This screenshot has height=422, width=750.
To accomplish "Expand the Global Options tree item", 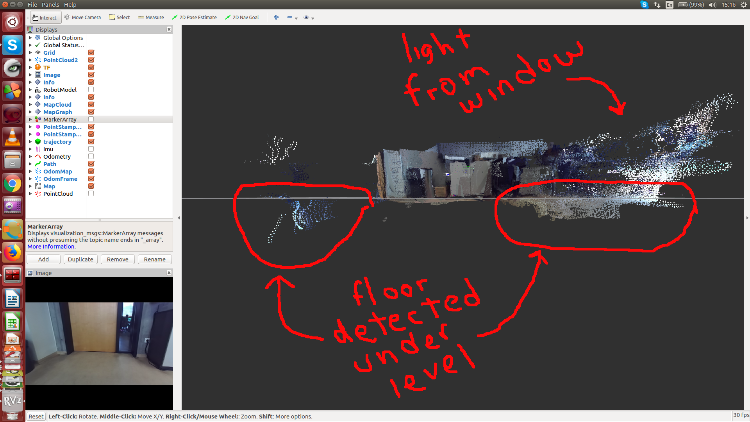I will 31,37.
